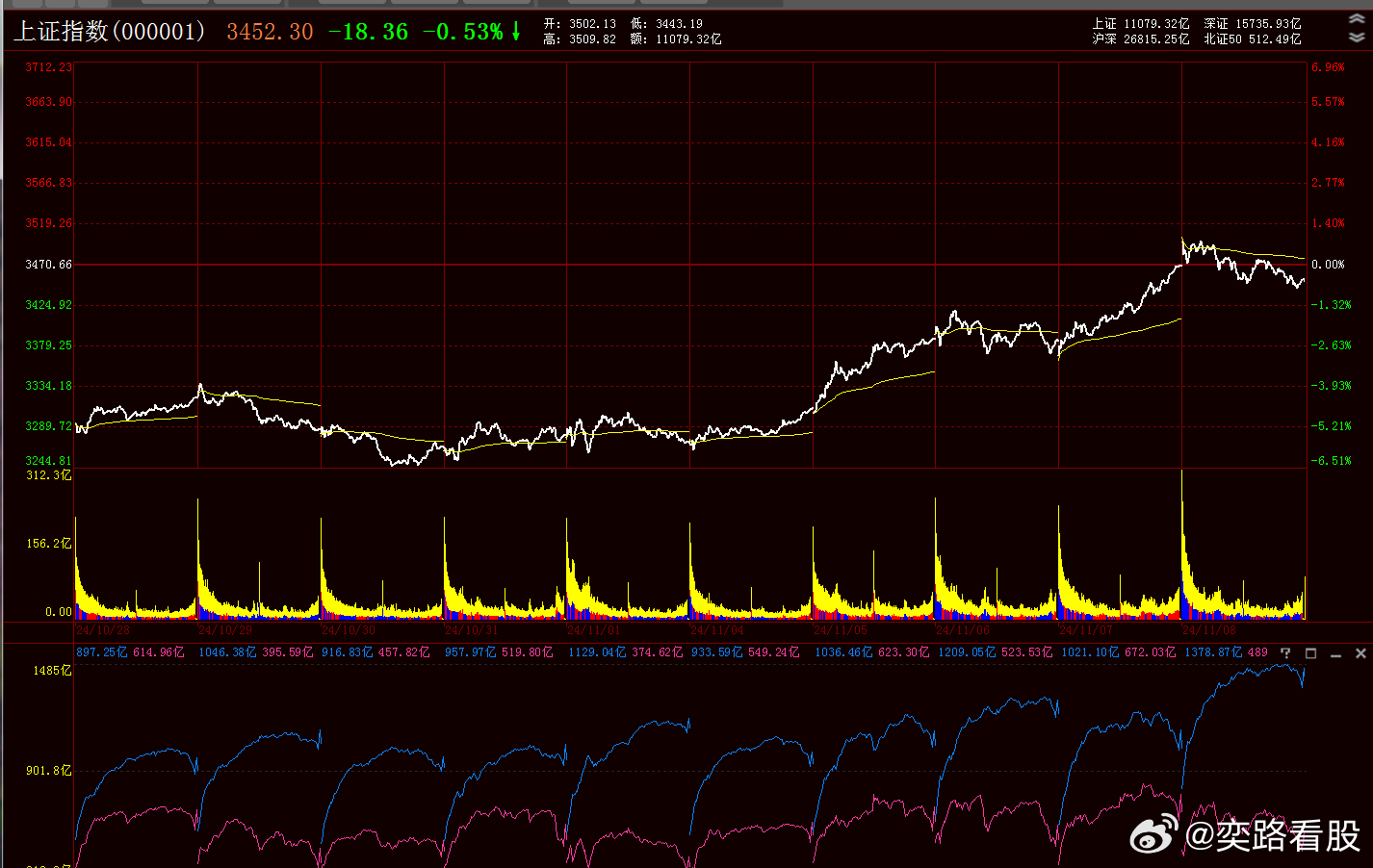The width and height of the screenshot is (1373, 868).
Task: Click price axis label 3334.18
Action: click(x=48, y=386)
